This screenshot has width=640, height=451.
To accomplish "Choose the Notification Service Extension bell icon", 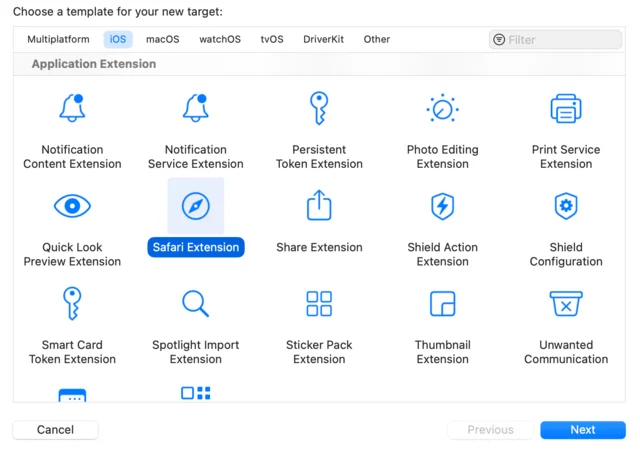I will pos(196,108).
